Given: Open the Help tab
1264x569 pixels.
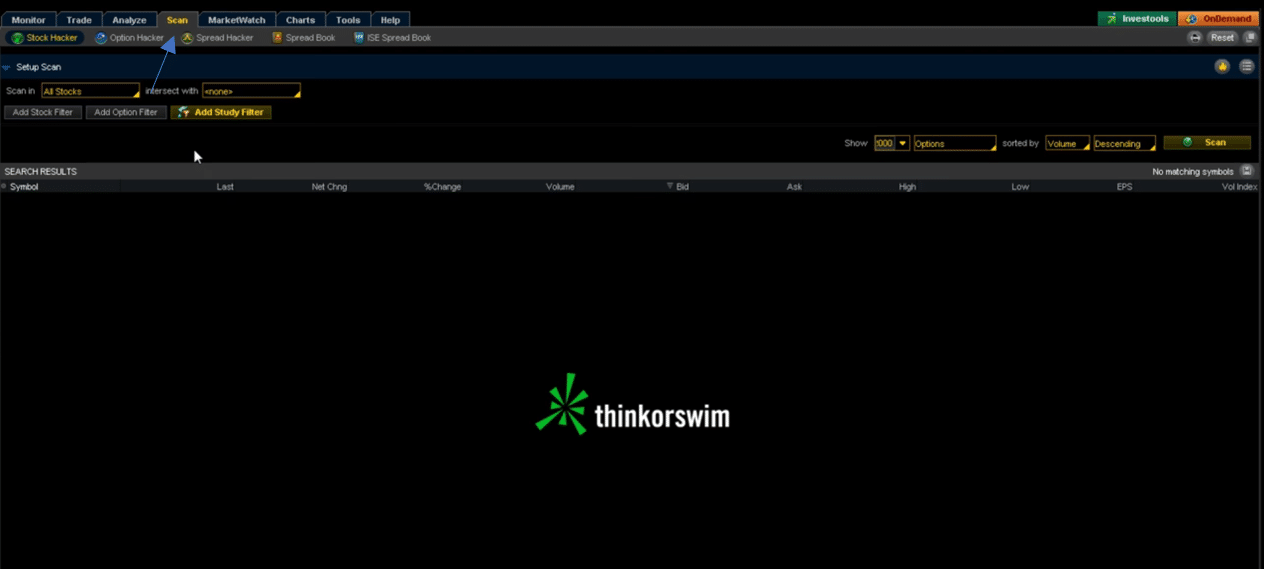Looking at the screenshot, I should pos(390,20).
